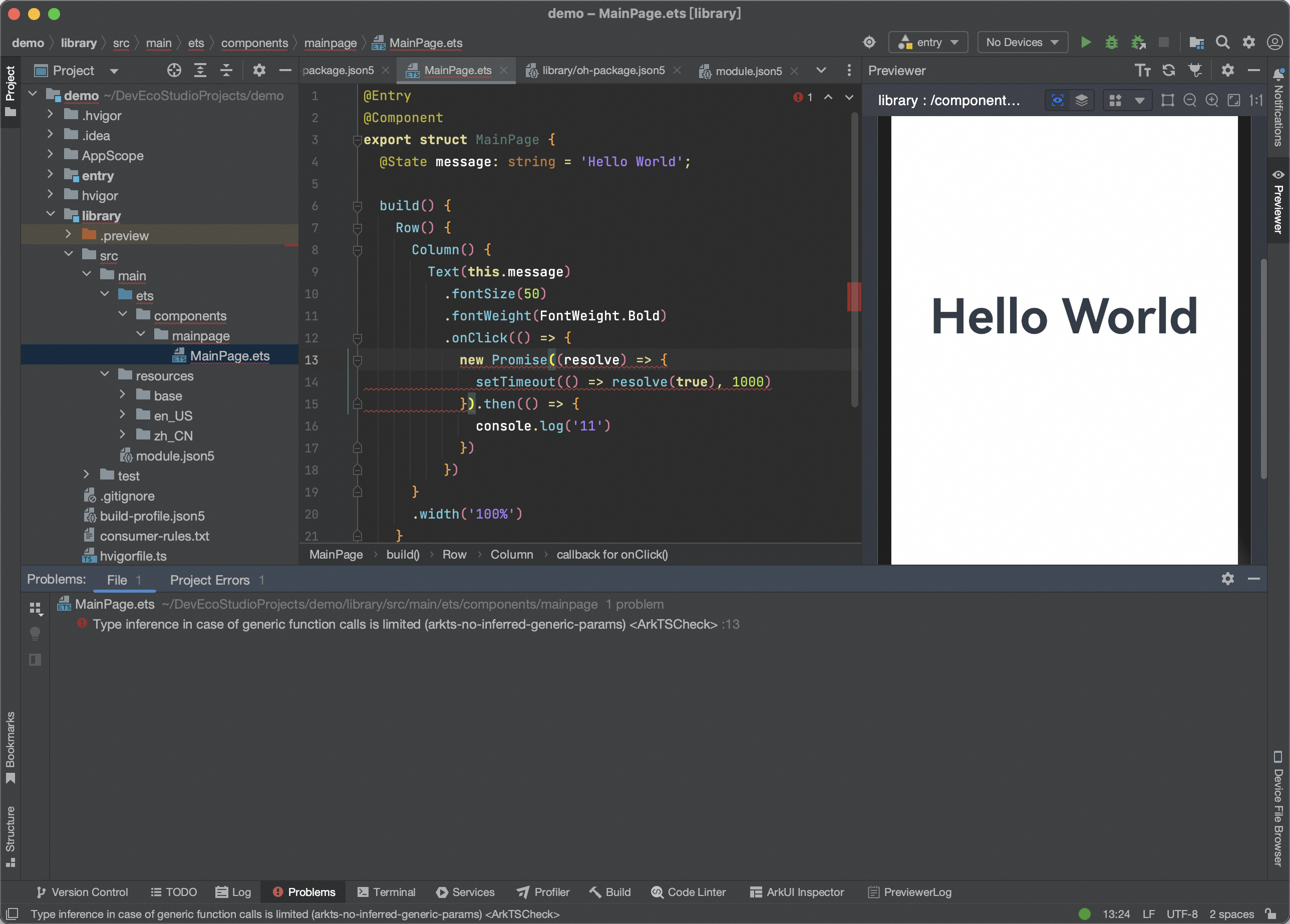Open Project panel options gear

pyautogui.click(x=259, y=71)
